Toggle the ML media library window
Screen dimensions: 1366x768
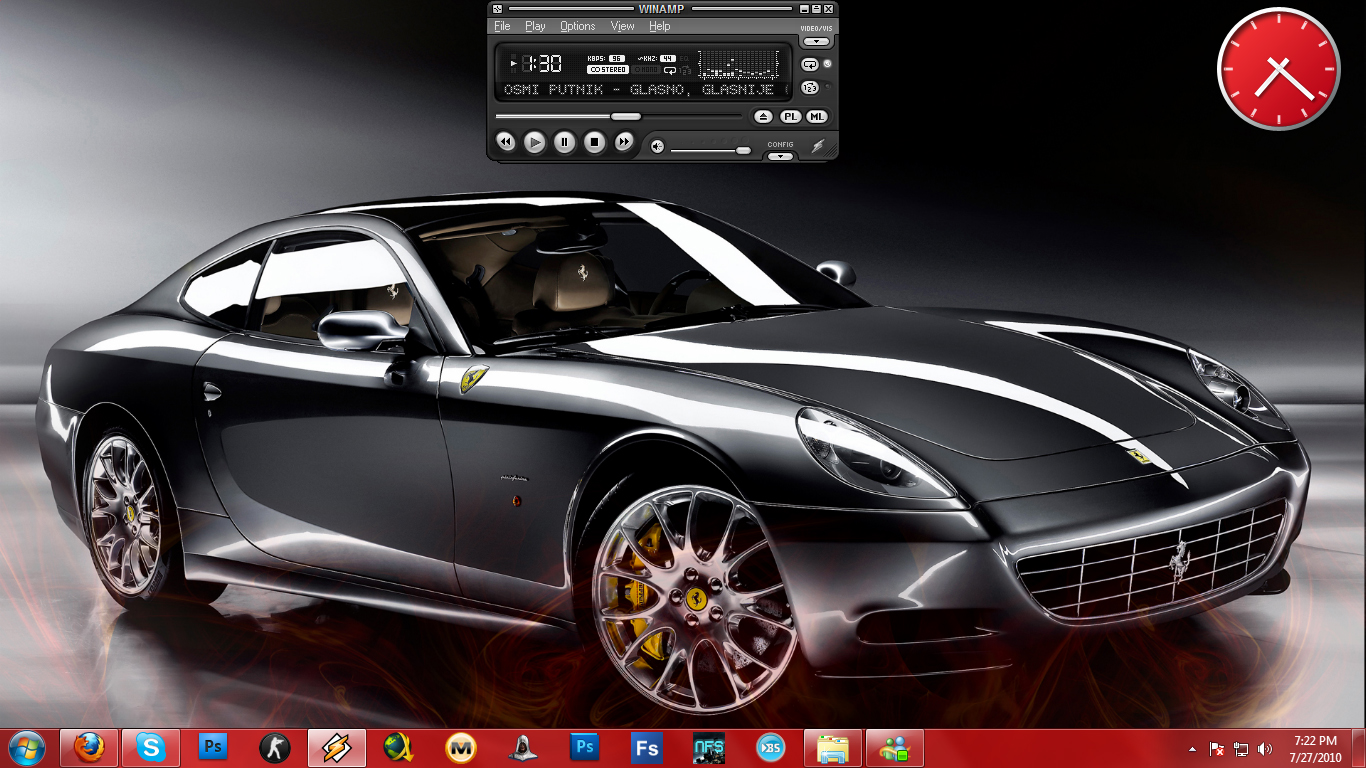pyautogui.click(x=818, y=117)
